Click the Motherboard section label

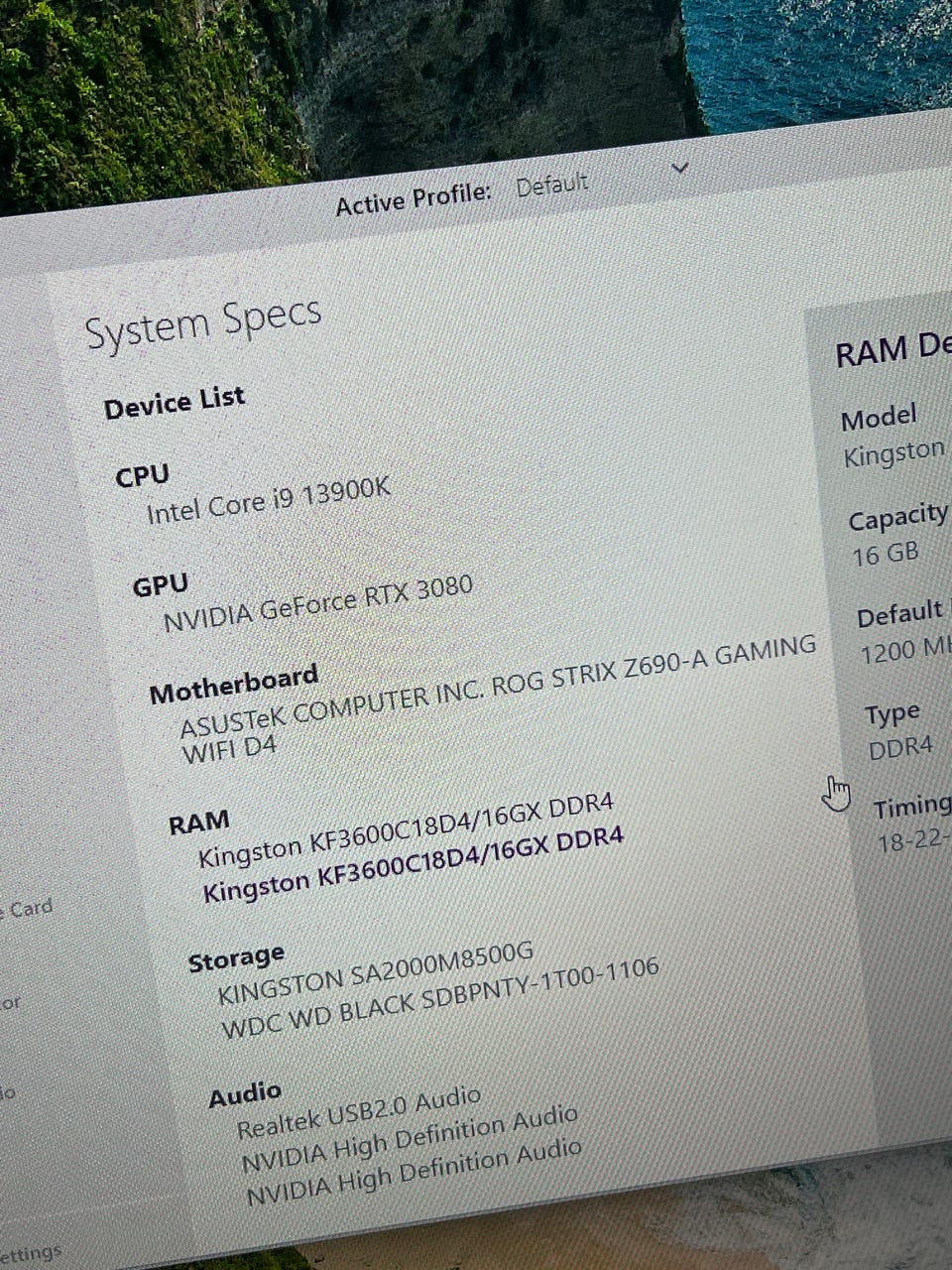pos(234,685)
